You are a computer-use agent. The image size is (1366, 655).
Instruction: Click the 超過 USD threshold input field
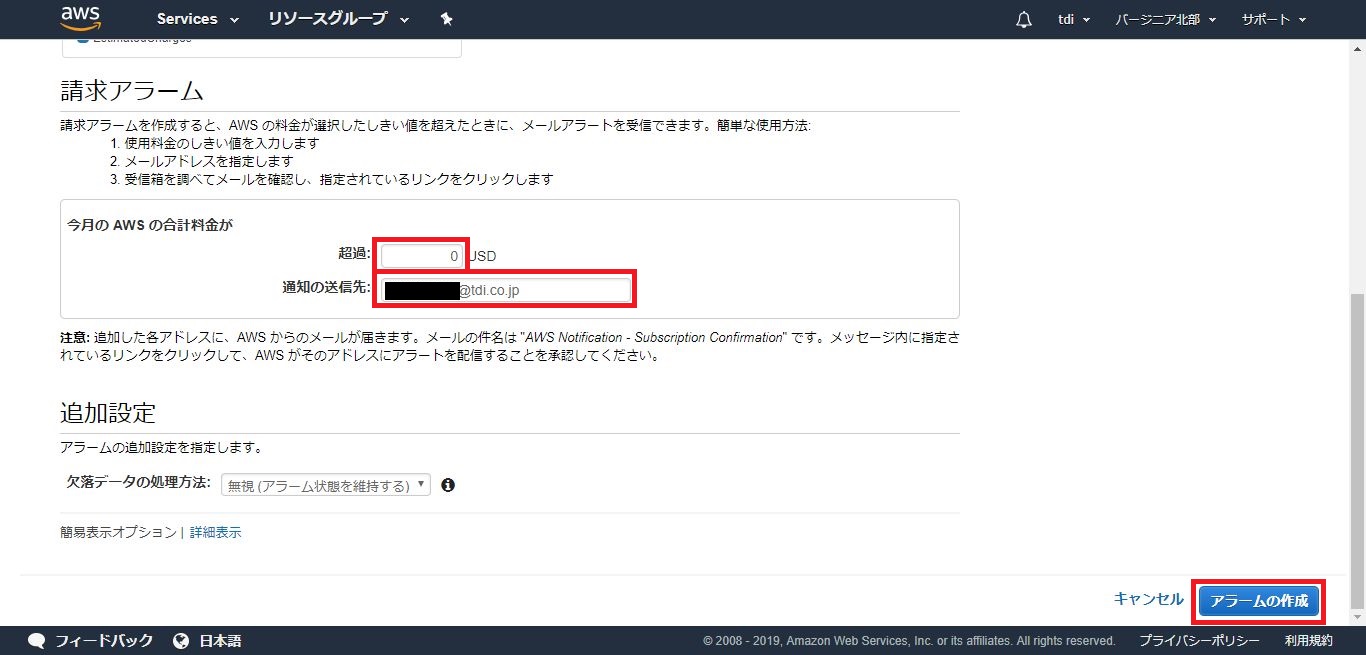[421, 256]
